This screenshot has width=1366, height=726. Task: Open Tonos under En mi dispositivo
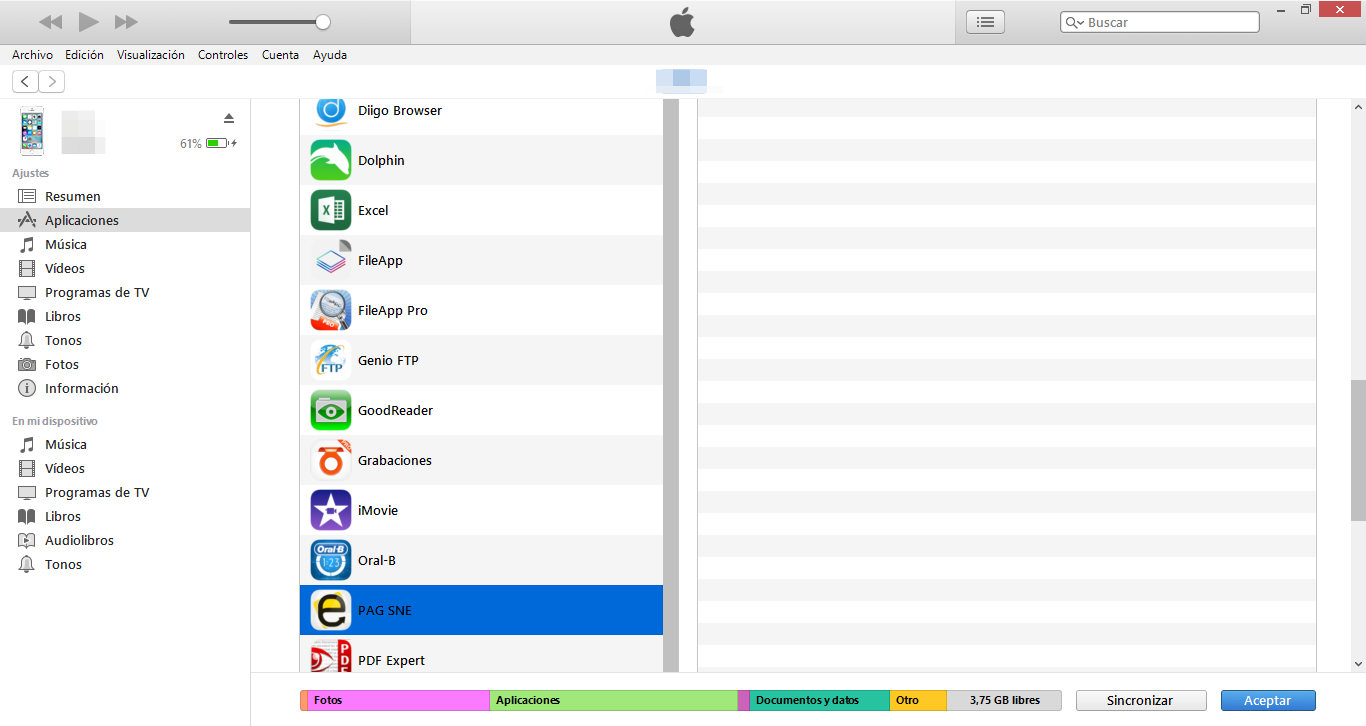[125, 564]
